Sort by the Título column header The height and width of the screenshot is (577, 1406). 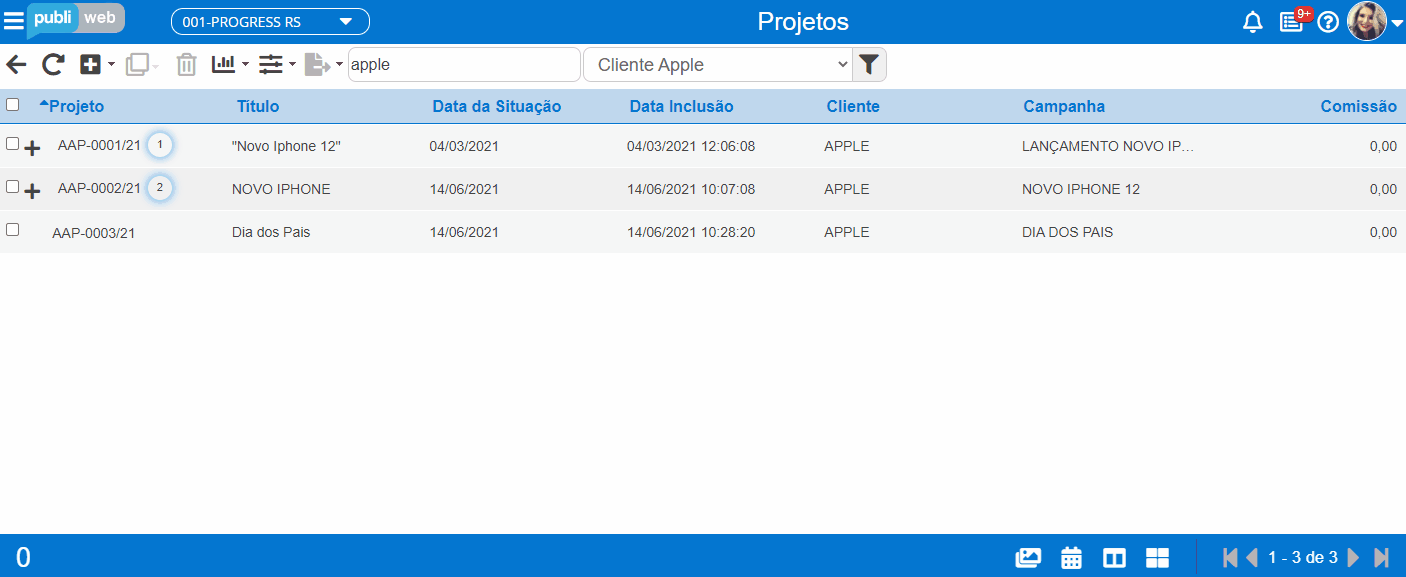click(258, 107)
